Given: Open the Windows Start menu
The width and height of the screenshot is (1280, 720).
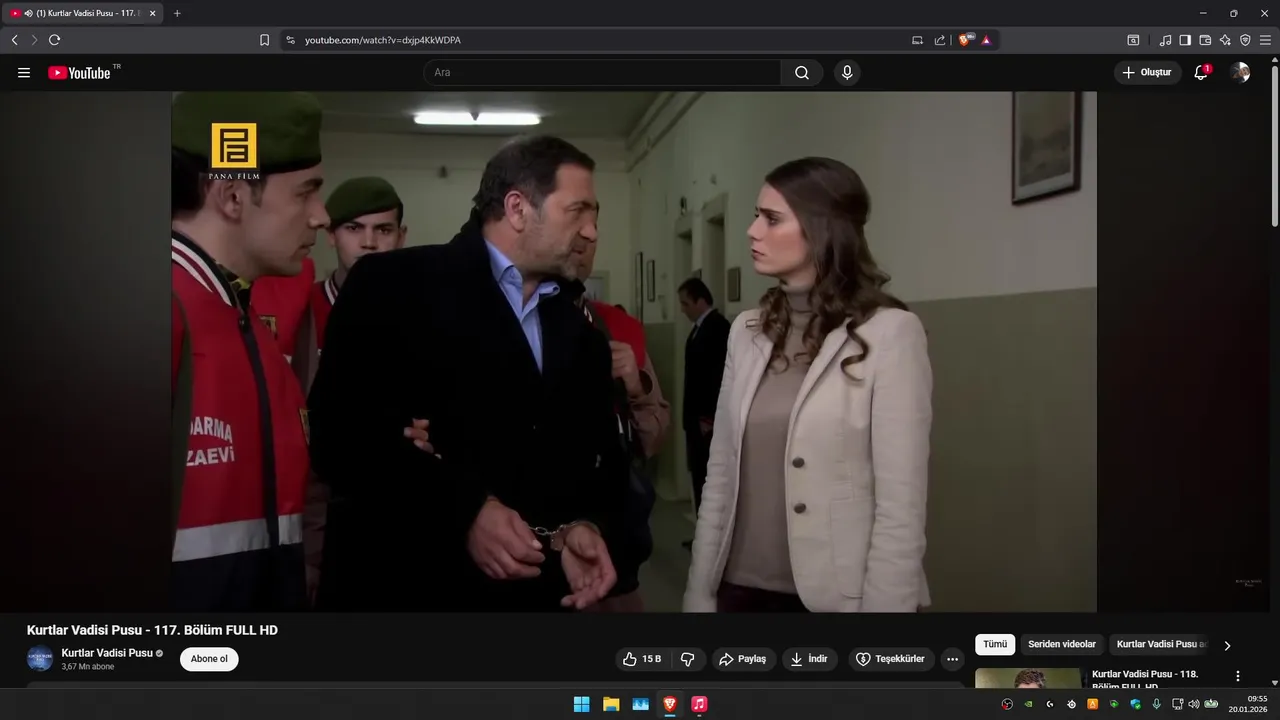Looking at the screenshot, I should coord(581,704).
